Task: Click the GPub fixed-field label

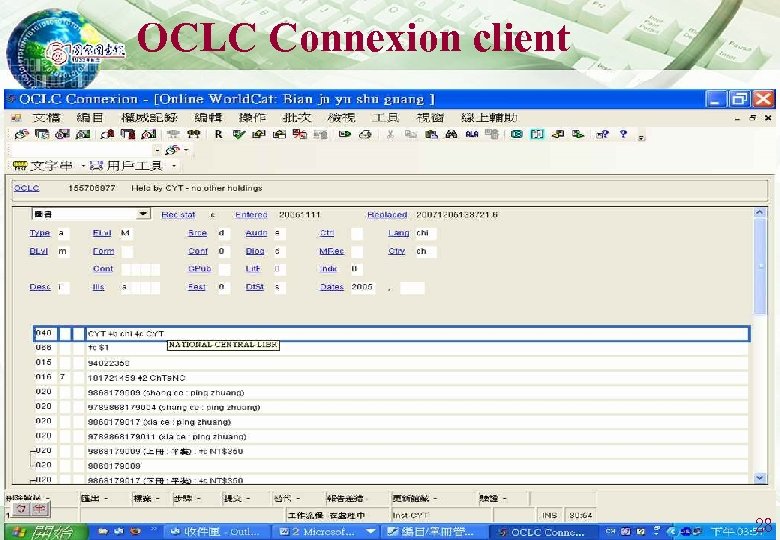Action: pos(199,269)
